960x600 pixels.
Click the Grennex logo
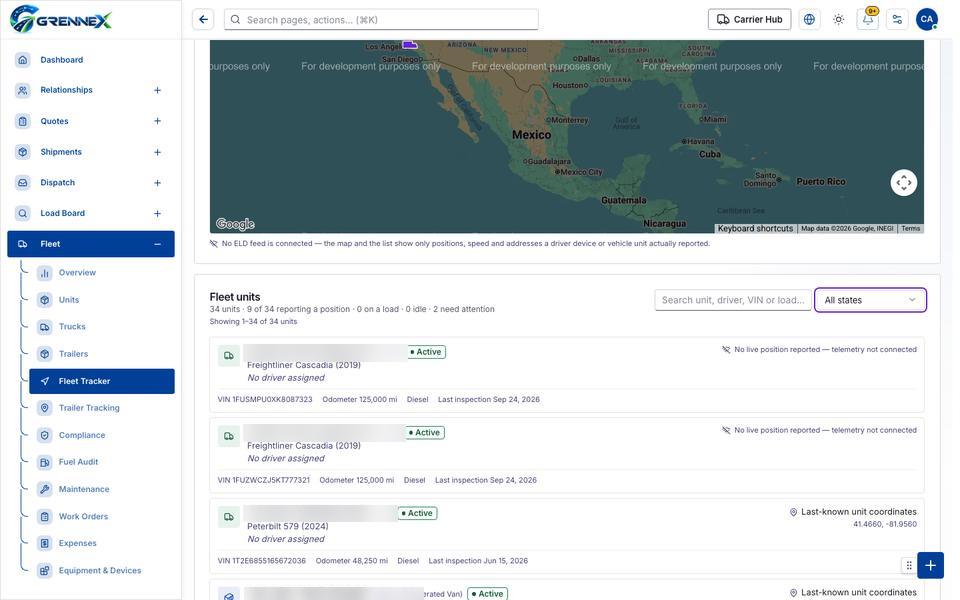coord(61,19)
